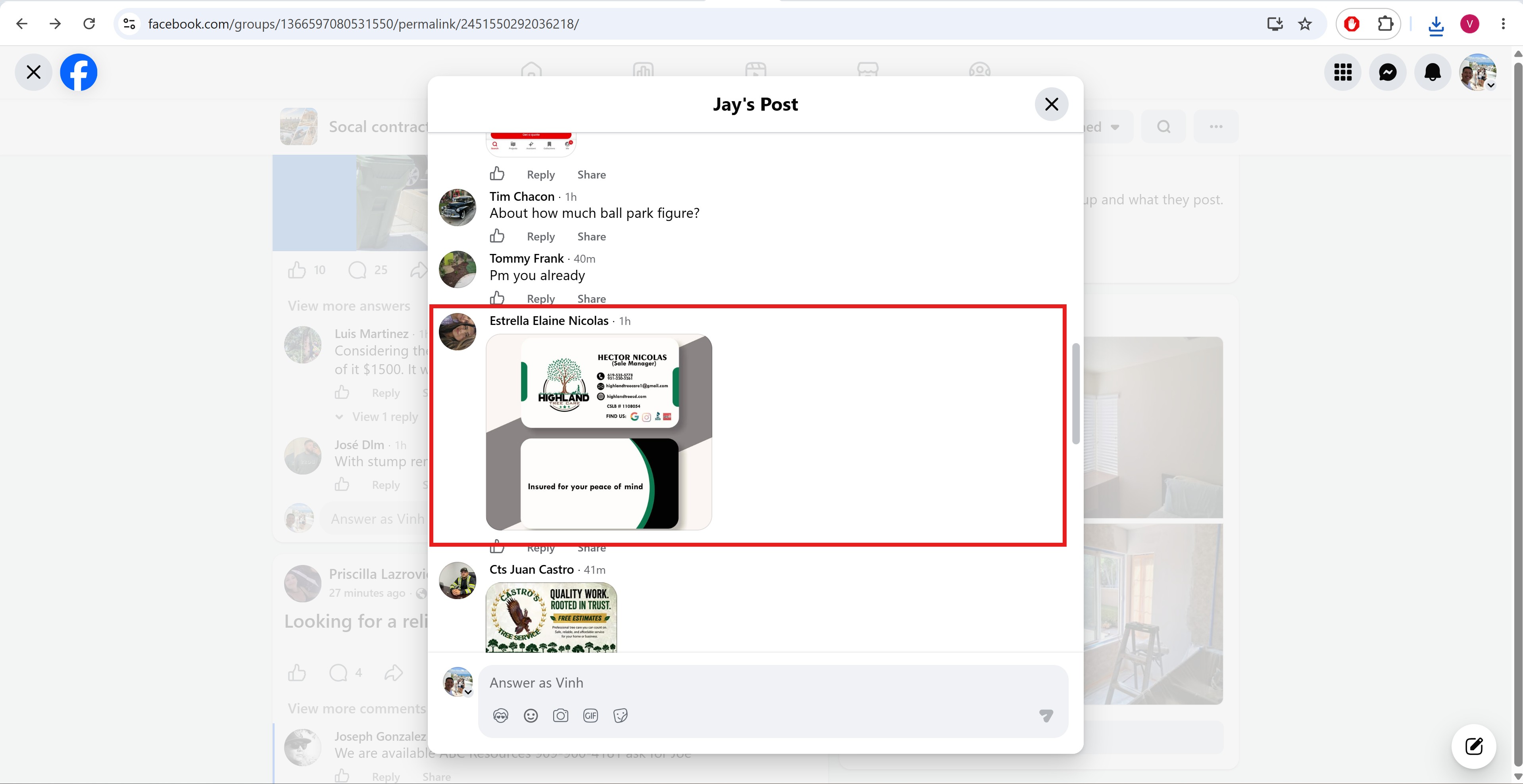Viewport: 1523px width, 784px height.
Task: Like the comment above Tim Chacon's
Action: click(x=497, y=174)
